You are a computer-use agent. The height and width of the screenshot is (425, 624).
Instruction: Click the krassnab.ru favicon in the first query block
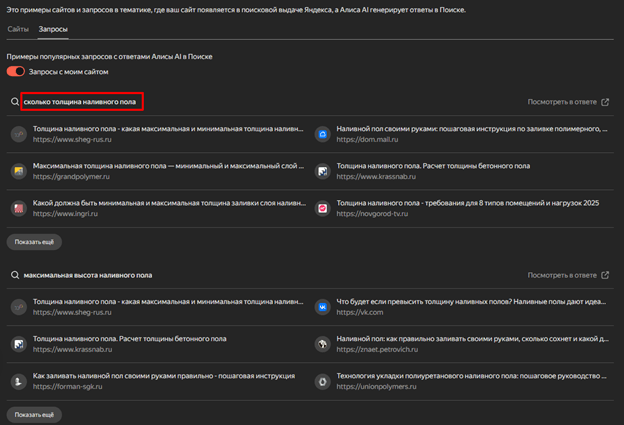[323, 171]
